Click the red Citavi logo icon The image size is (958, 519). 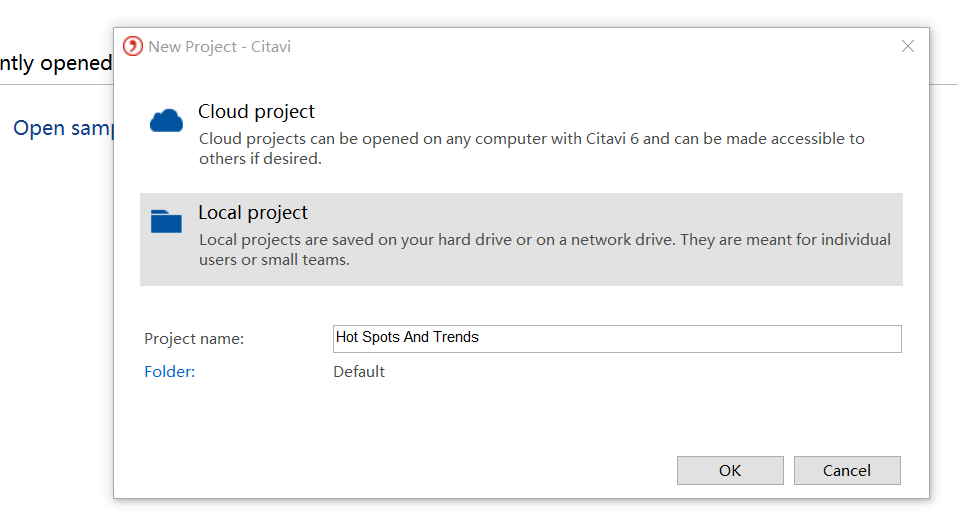tap(133, 46)
